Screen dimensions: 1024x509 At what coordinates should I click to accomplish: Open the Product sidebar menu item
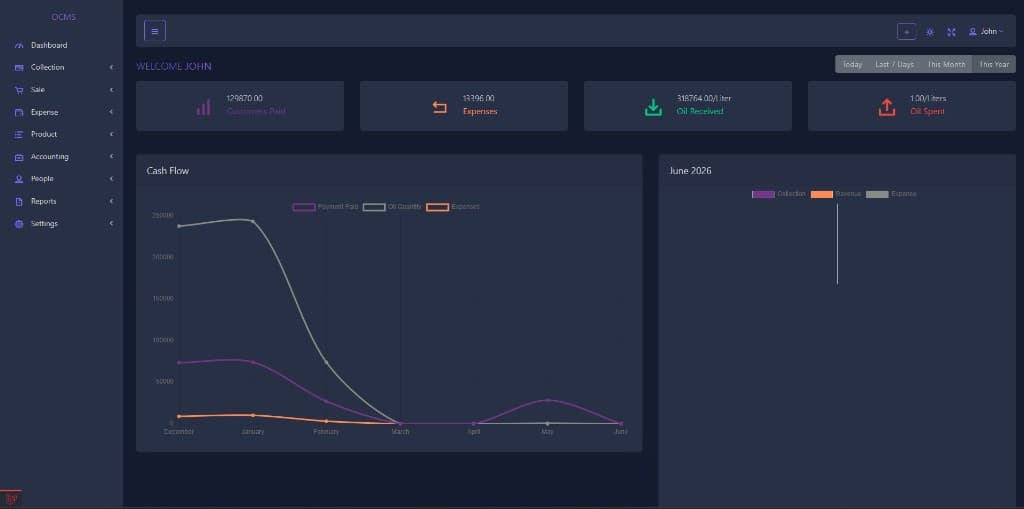click(x=61, y=134)
